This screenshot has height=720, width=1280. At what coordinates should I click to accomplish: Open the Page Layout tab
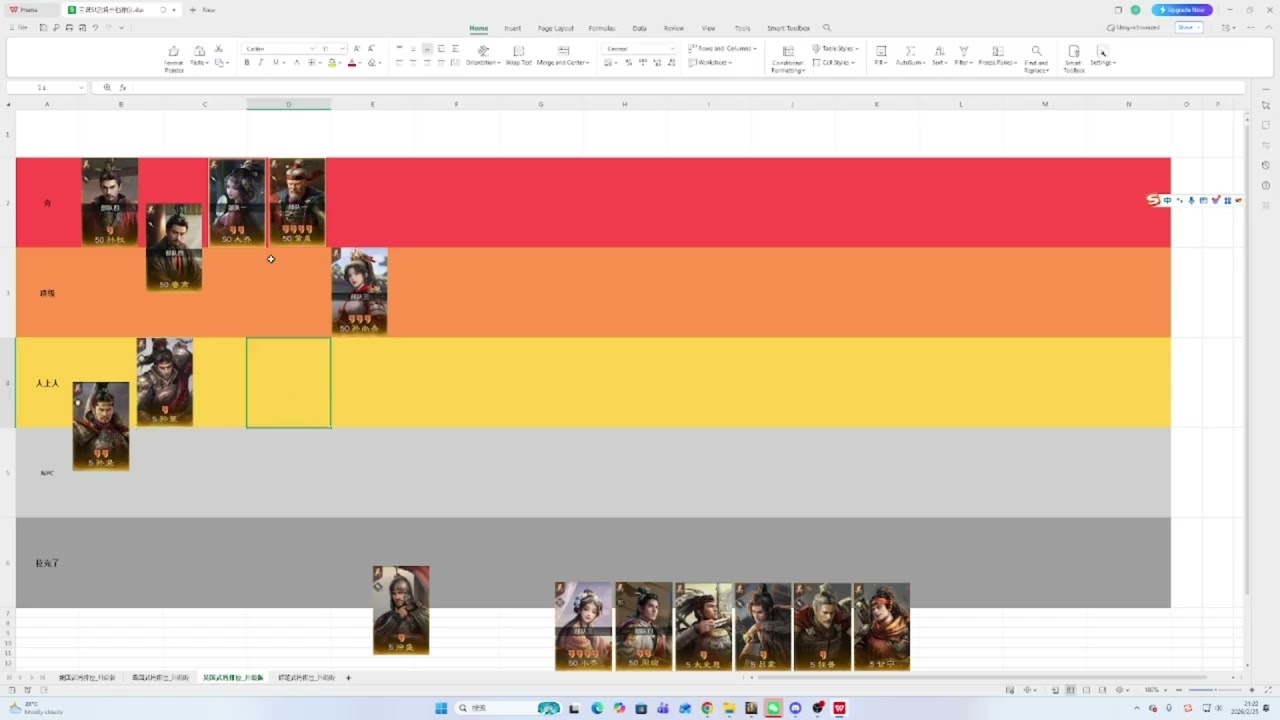[x=555, y=28]
